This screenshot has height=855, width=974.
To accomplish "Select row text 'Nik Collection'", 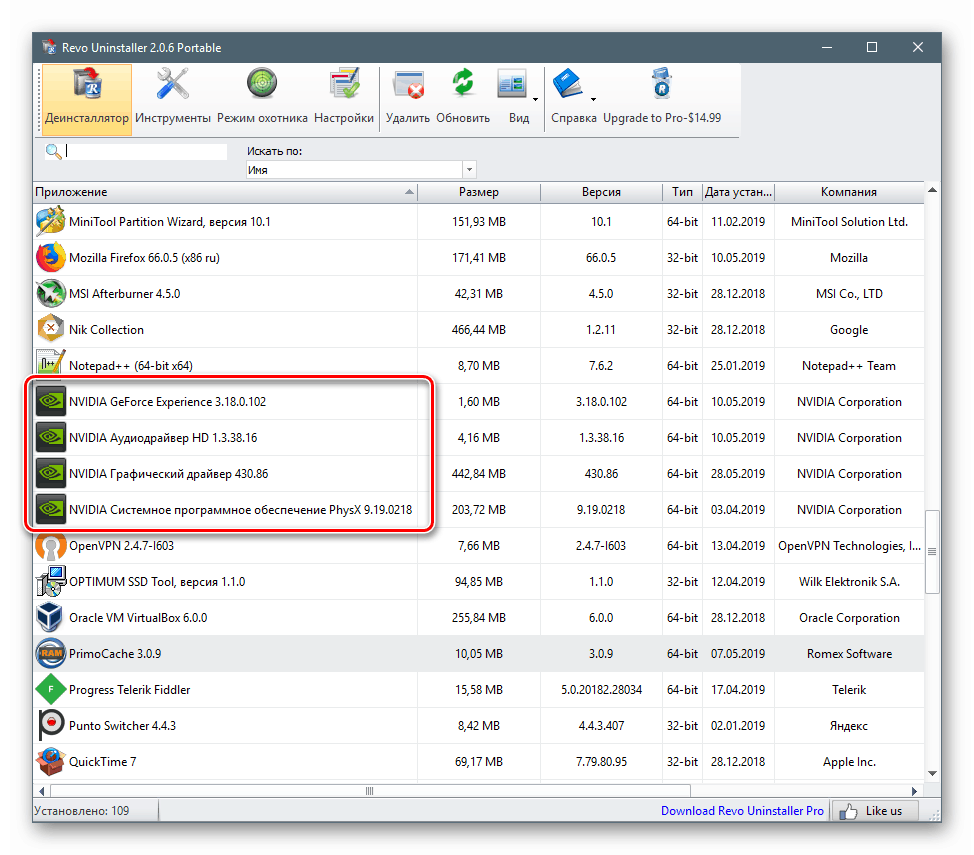I will [x=106, y=330].
